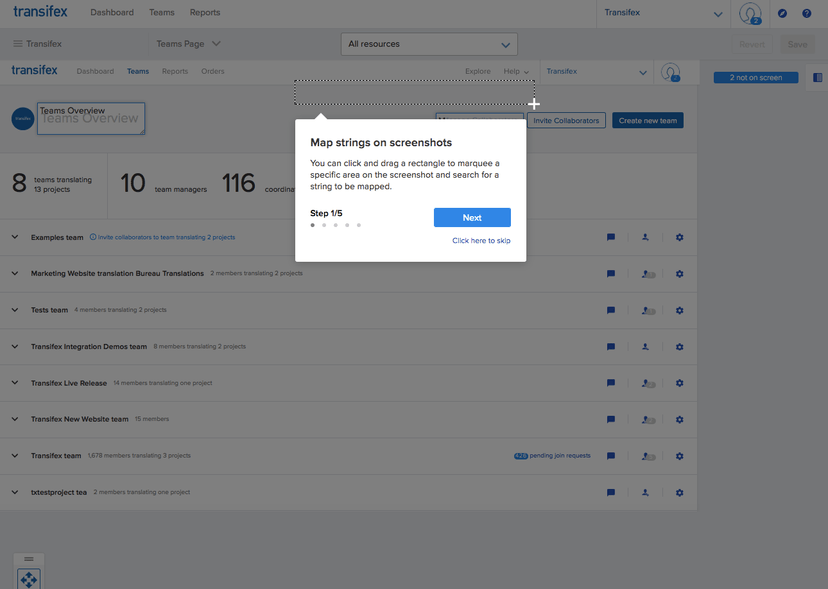Click settings gear for Integration Demos team
The image size is (828, 589).
(680, 347)
